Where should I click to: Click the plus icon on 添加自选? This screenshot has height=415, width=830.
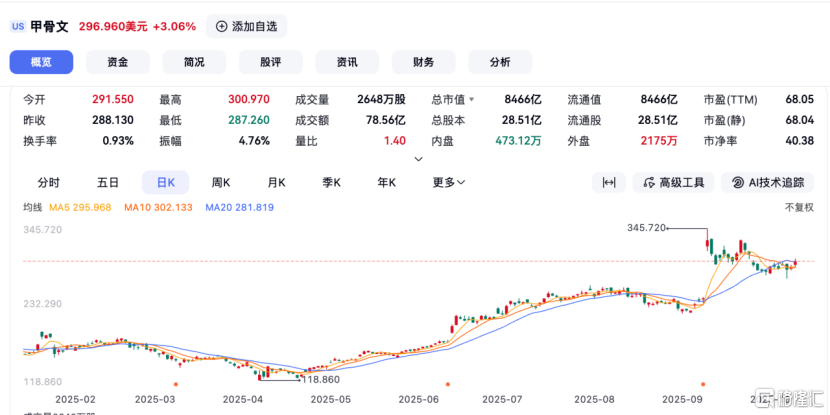coord(221,27)
